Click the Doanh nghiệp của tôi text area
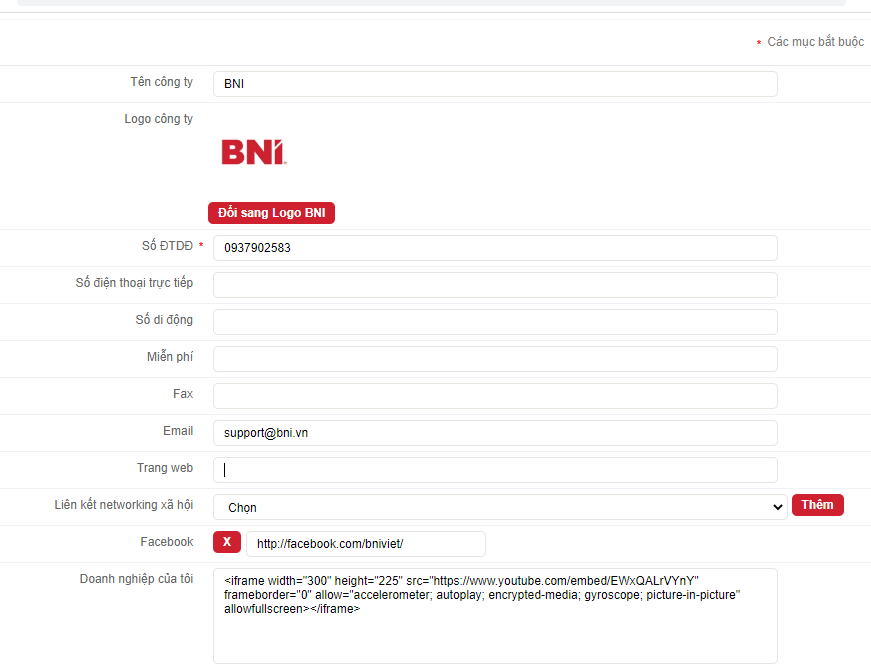Image resolution: width=871 pixels, height=669 pixels. point(495,616)
